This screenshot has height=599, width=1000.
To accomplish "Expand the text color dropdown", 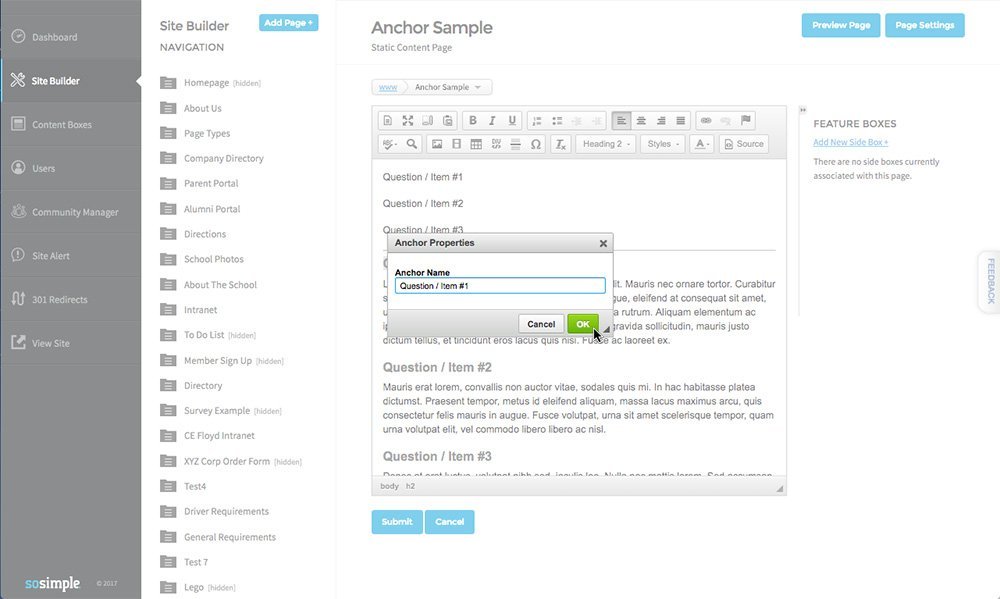I will click(x=702, y=144).
